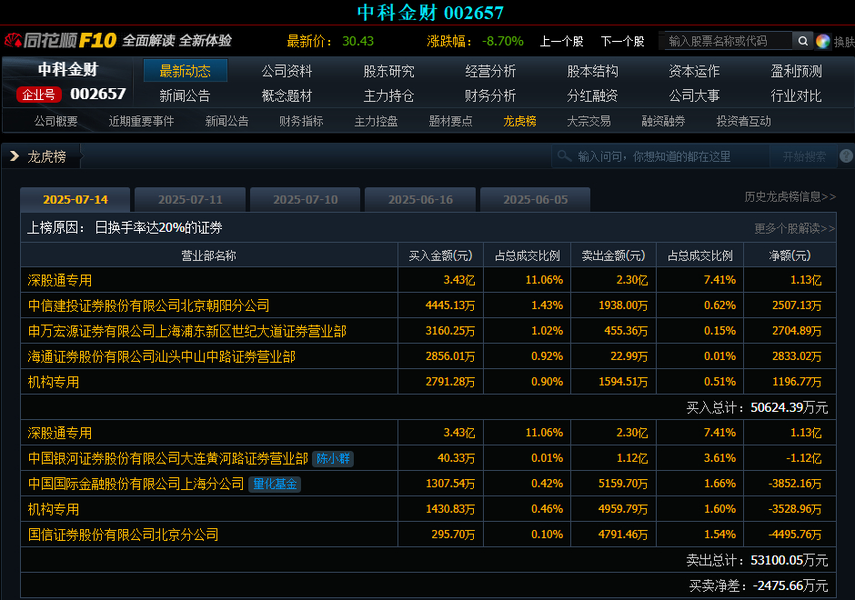The image size is (855, 600).
Task: Open the 股东研究 menu item
Action: [388, 71]
